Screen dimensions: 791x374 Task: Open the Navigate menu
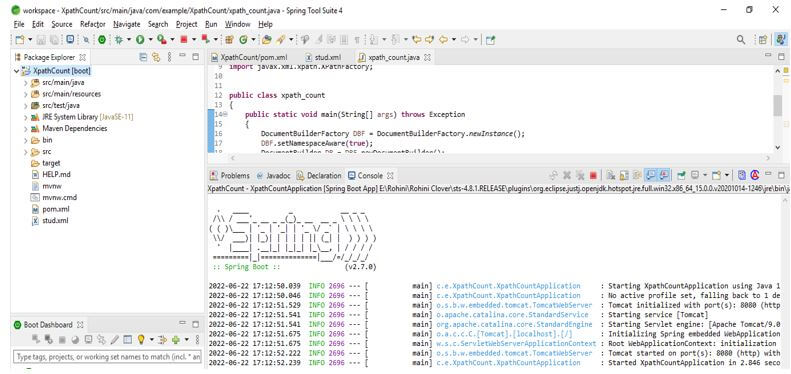pyautogui.click(x=127, y=24)
